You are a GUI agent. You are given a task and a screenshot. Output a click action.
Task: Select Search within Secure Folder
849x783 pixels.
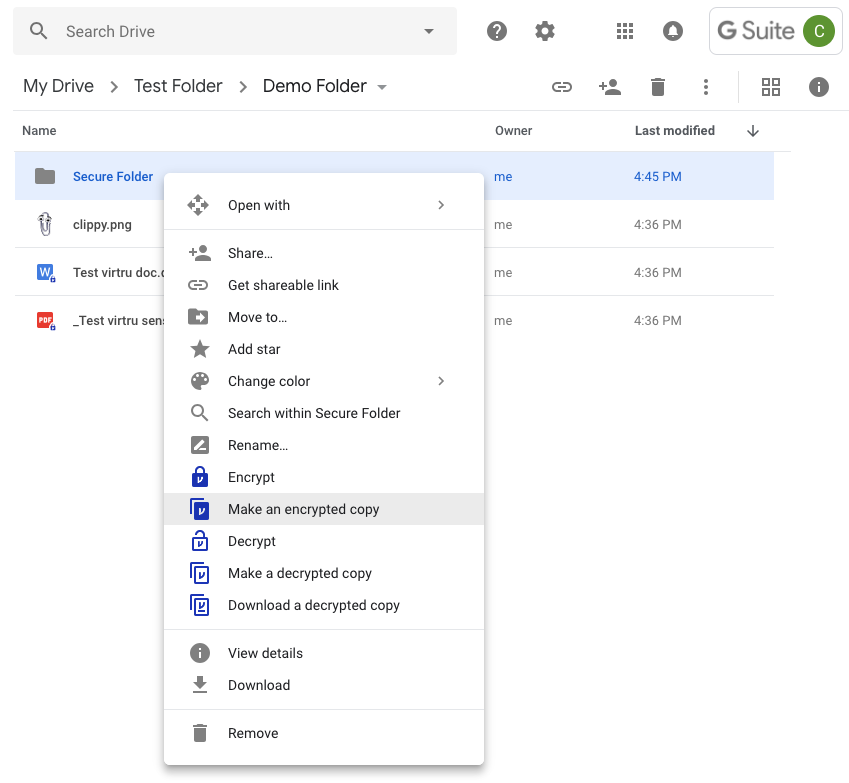pyautogui.click(x=324, y=413)
